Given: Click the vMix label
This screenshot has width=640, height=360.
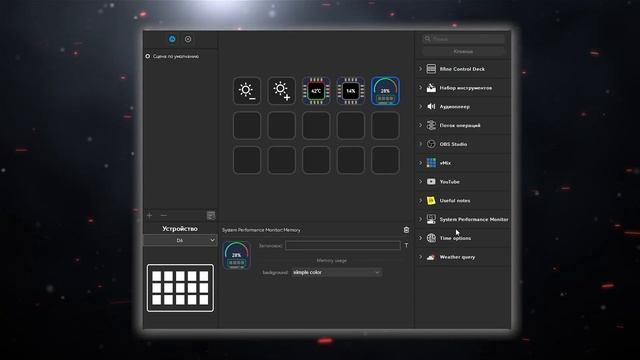Looking at the screenshot, I should pyautogui.click(x=445, y=163).
